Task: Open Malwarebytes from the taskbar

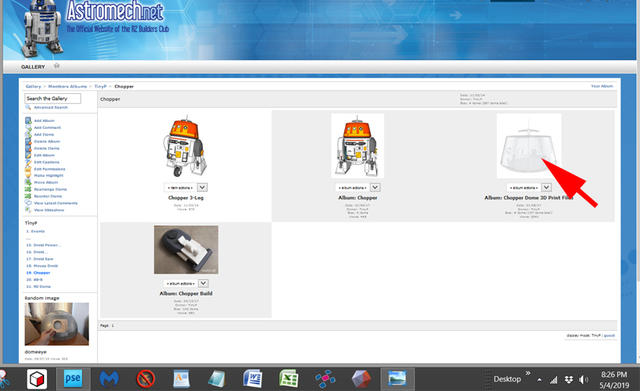Action: (x=109, y=379)
